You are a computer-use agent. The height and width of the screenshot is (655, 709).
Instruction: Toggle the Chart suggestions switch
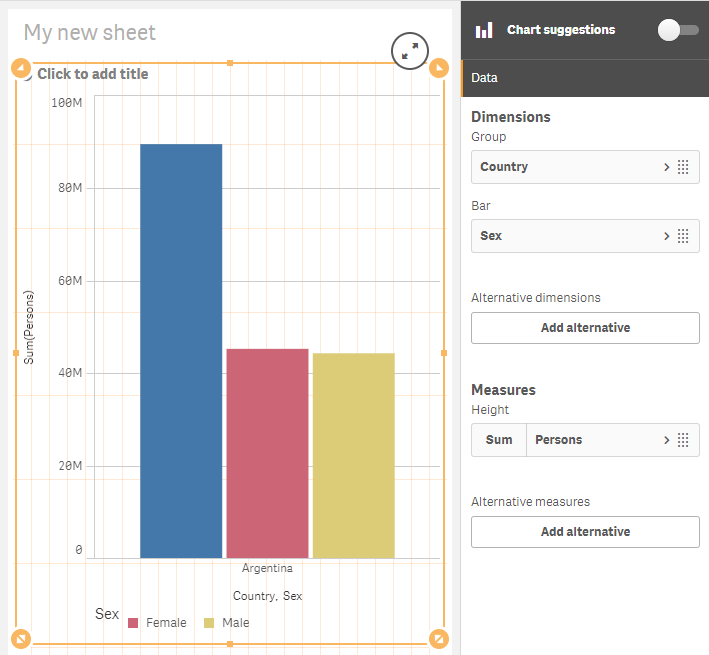[678, 30]
